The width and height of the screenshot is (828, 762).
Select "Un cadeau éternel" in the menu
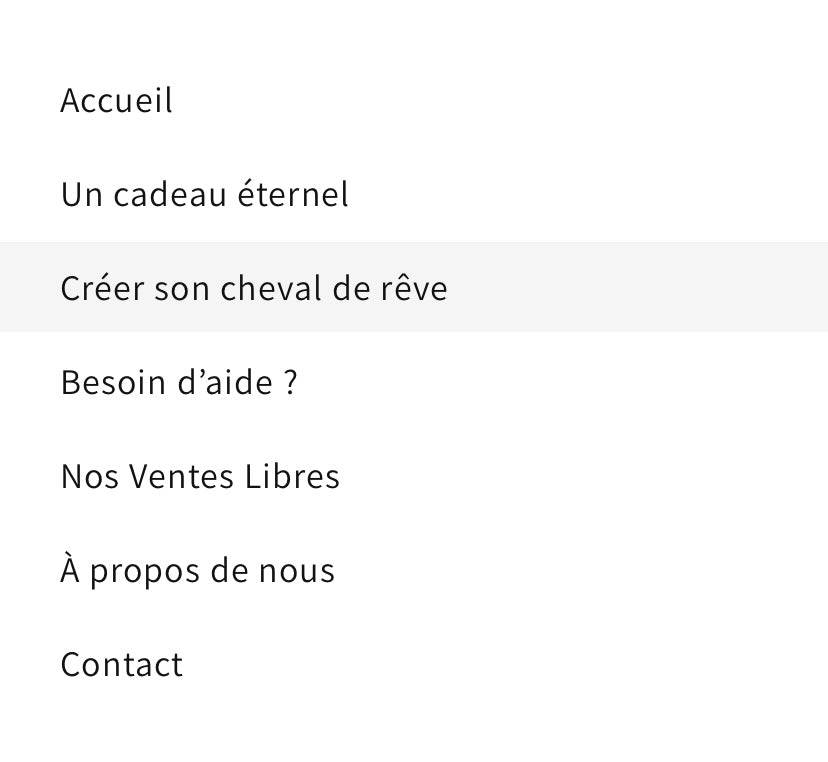204,194
